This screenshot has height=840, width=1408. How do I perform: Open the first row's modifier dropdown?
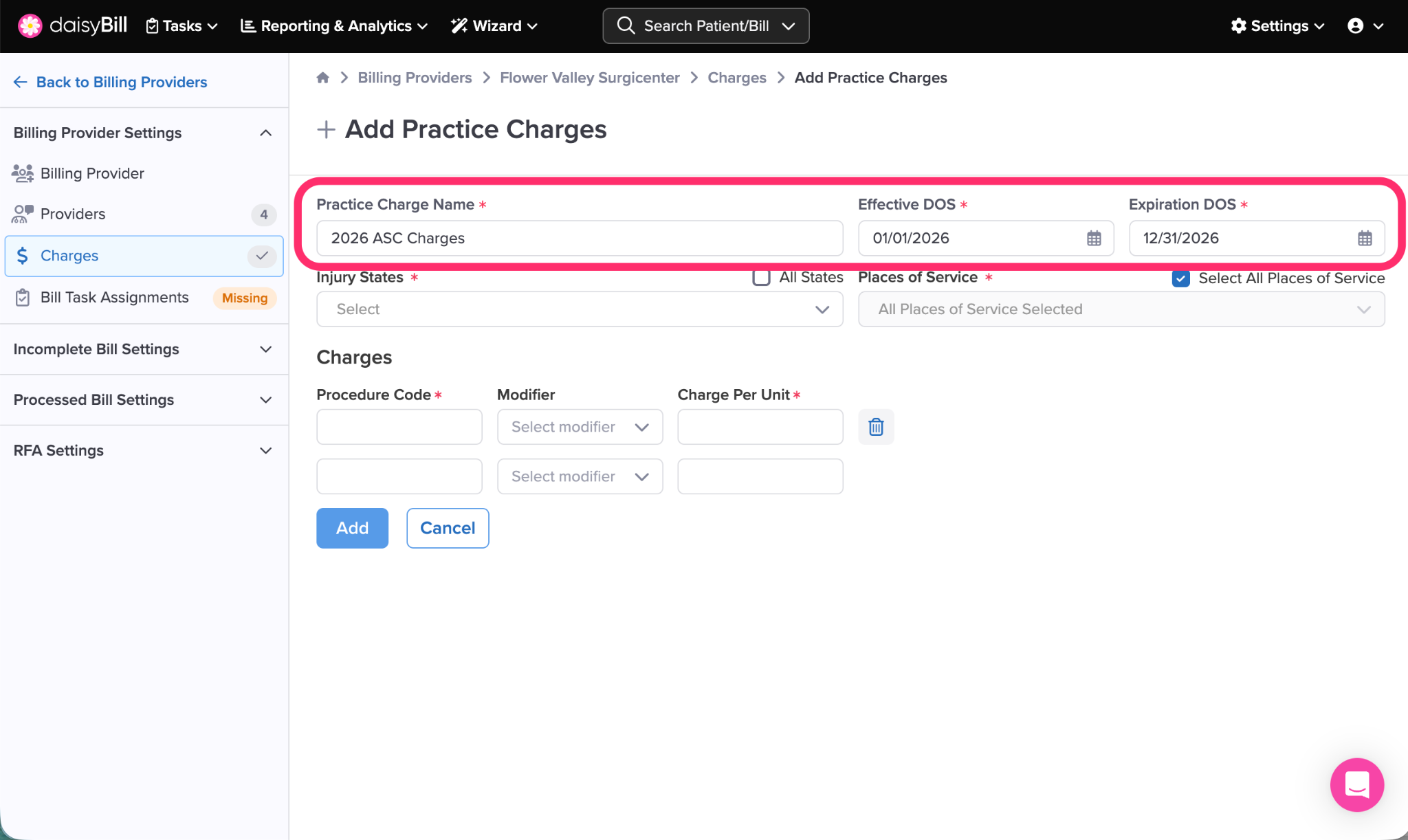click(580, 427)
